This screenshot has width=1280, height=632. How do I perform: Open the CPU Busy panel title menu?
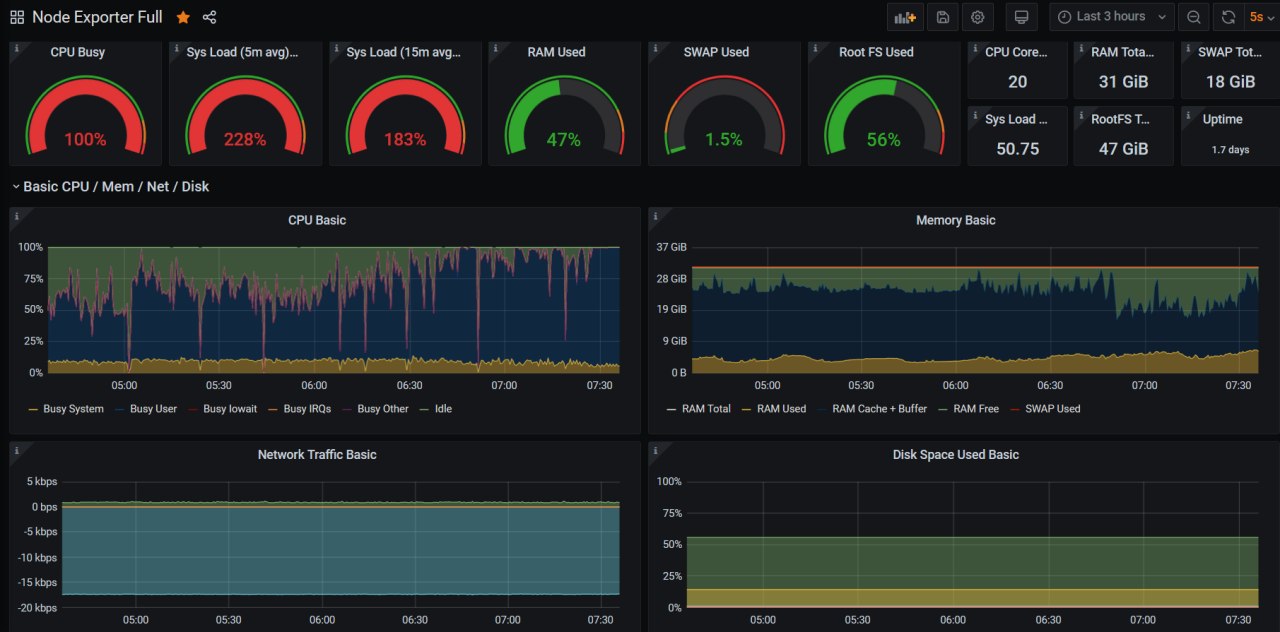tap(78, 52)
